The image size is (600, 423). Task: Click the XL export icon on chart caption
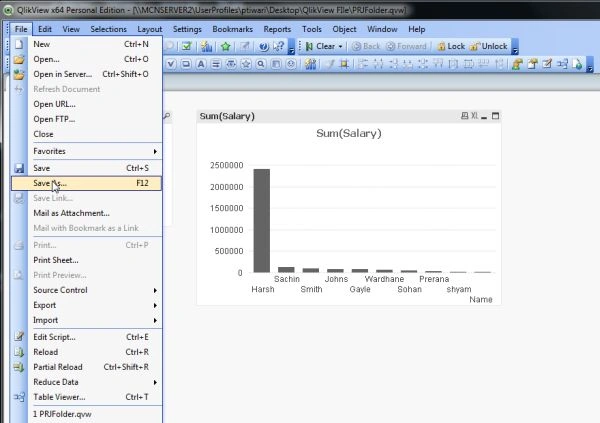[x=474, y=116]
